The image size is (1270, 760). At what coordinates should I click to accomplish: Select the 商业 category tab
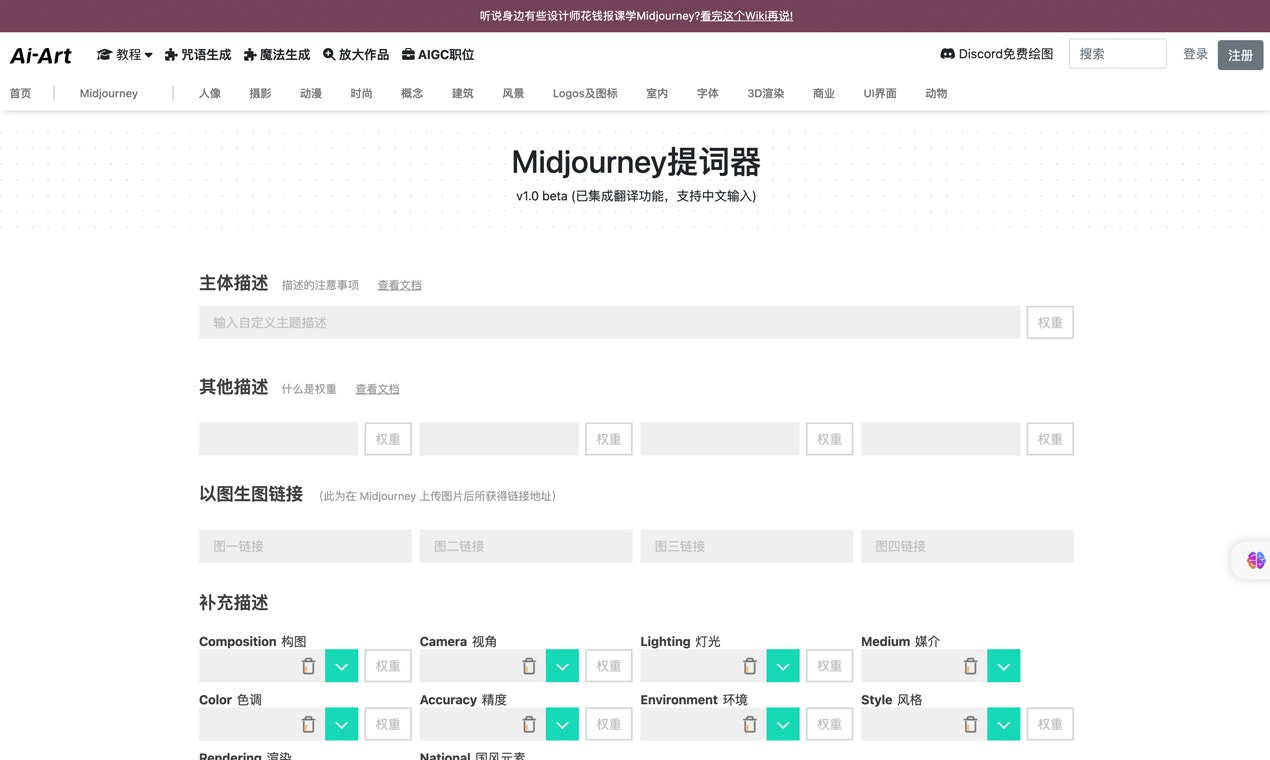pos(824,93)
